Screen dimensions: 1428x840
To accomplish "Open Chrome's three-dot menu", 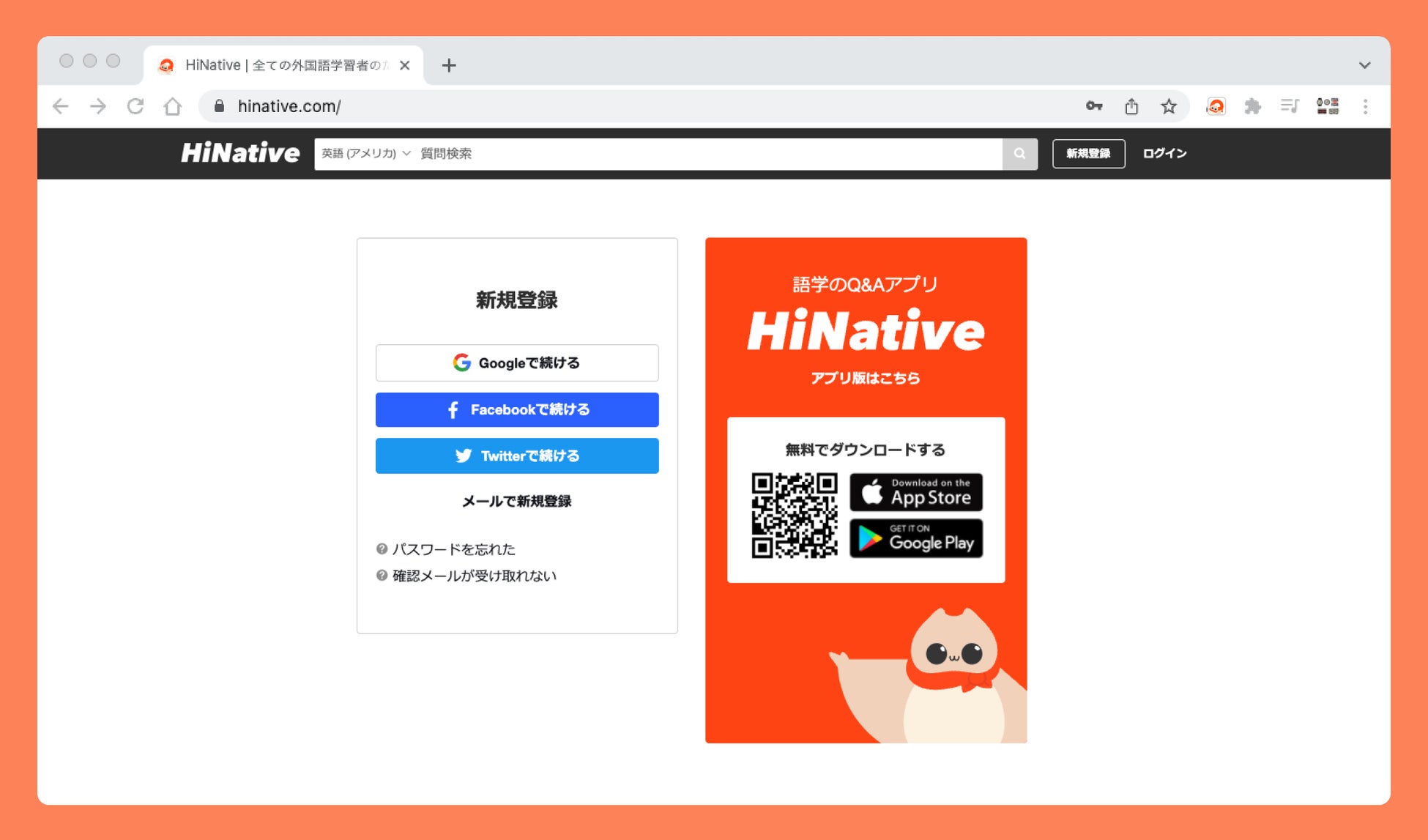I will 1365,107.
